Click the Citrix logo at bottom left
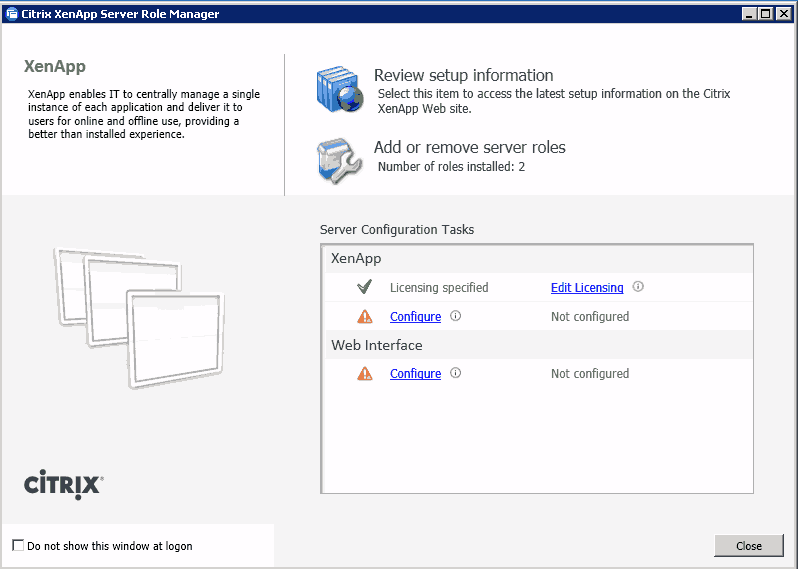 [x=64, y=485]
